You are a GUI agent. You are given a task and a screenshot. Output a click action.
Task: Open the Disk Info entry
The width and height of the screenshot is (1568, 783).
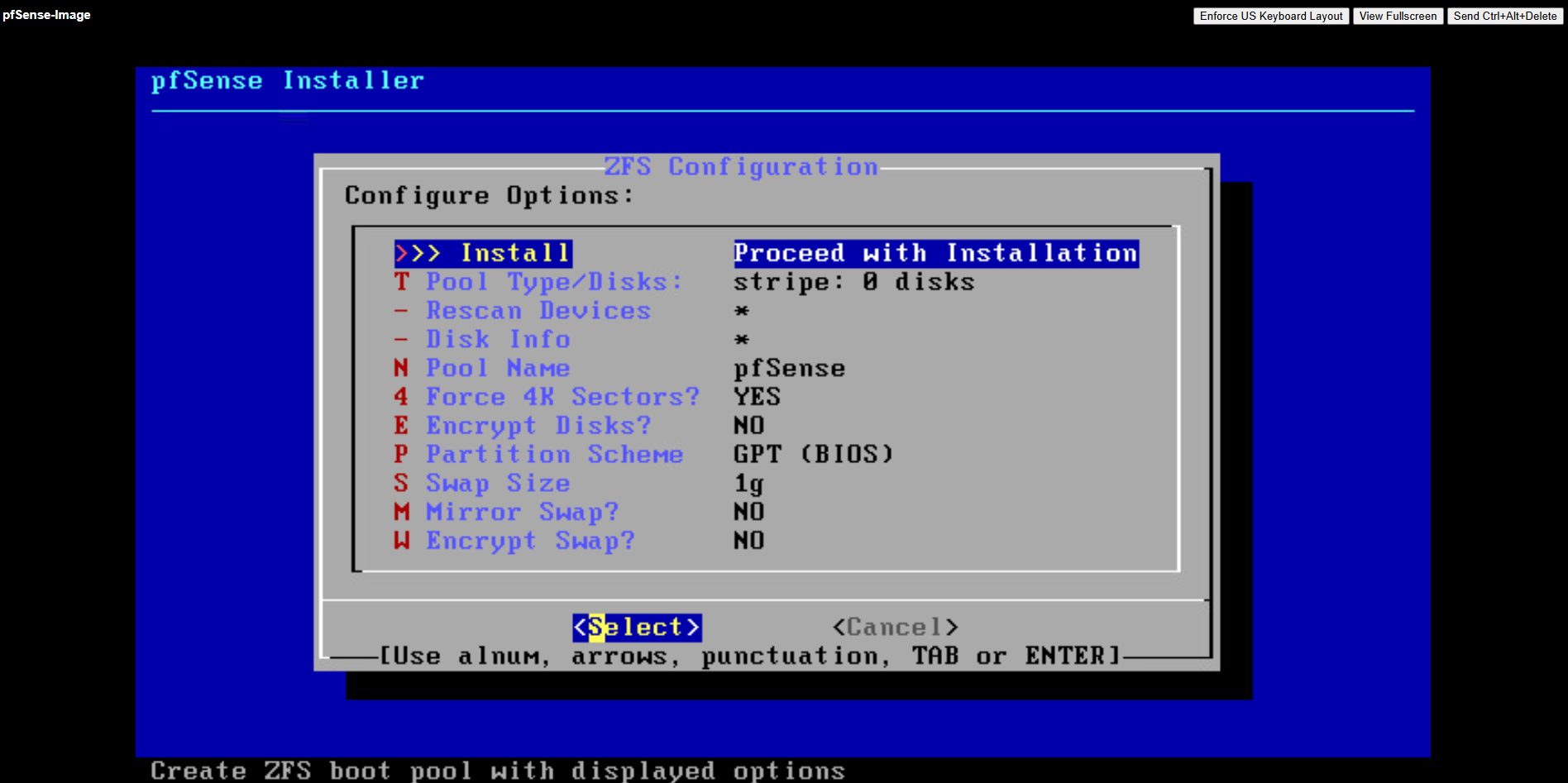click(x=482, y=340)
